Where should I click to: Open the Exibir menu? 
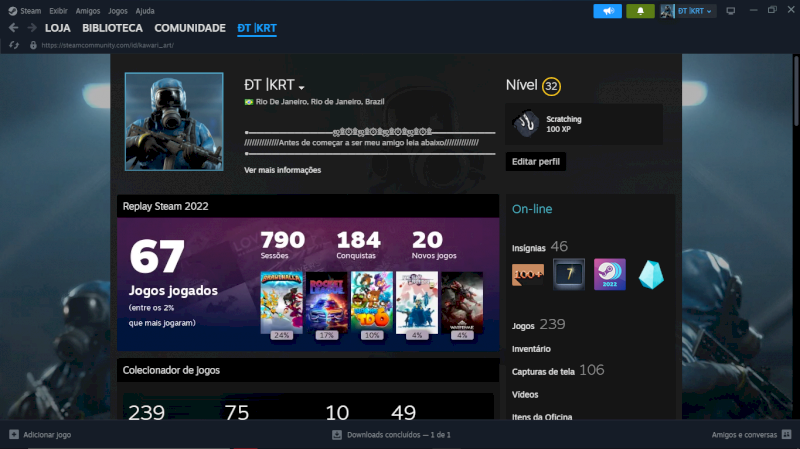[x=58, y=11]
